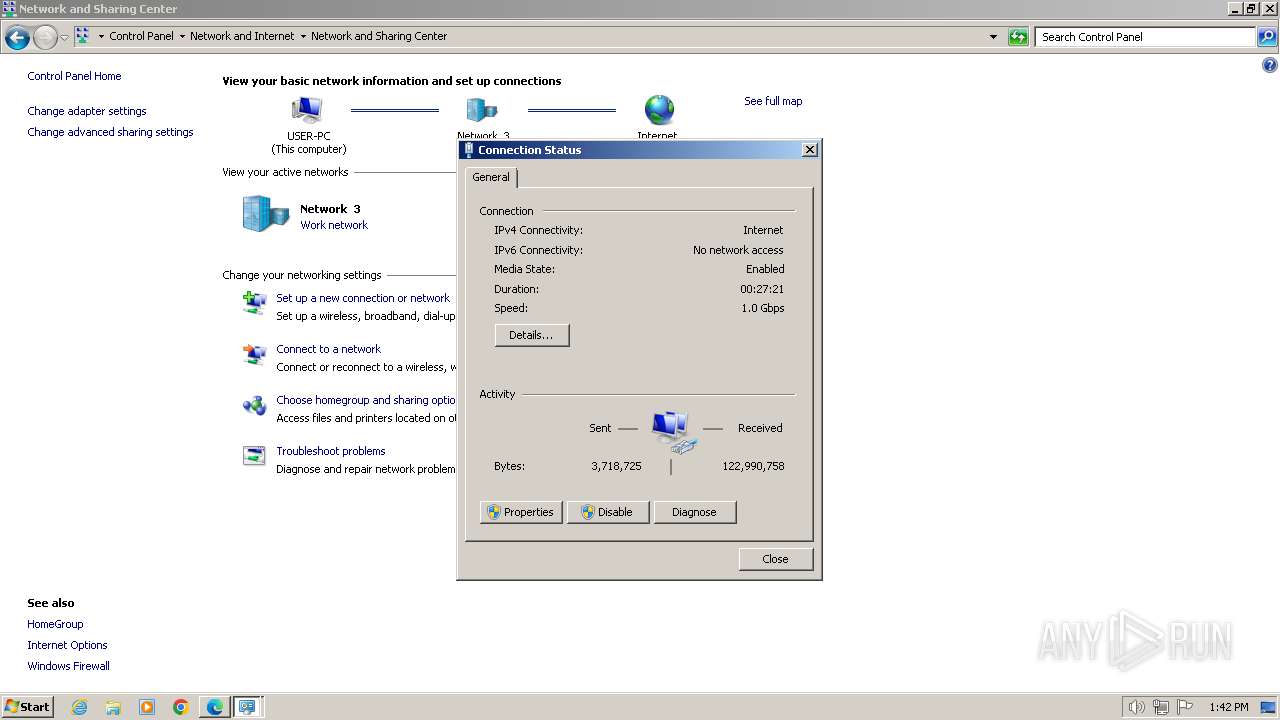The width and height of the screenshot is (1280, 720).
Task: Click the Forward navigation arrow
Action: click(x=45, y=38)
